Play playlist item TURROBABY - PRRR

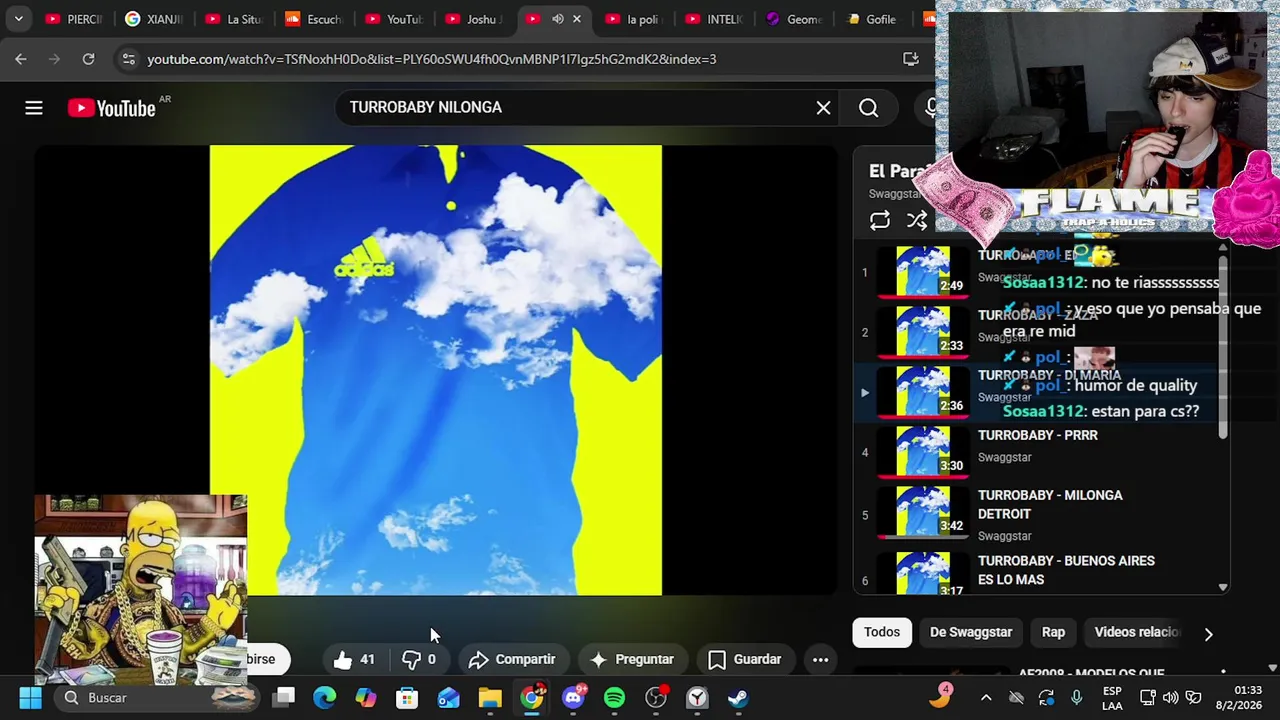click(1038, 436)
